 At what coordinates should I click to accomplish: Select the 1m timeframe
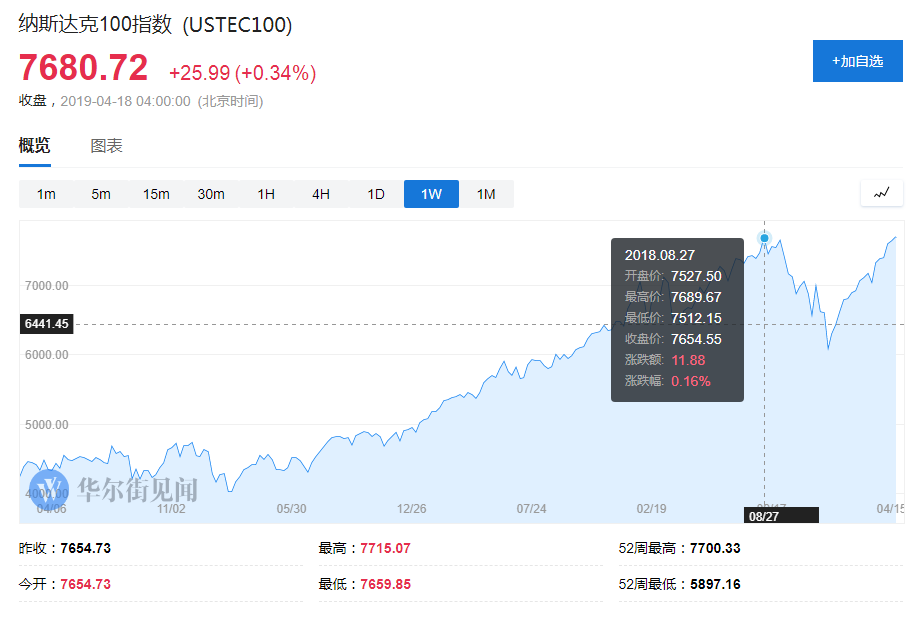click(46, 194)
